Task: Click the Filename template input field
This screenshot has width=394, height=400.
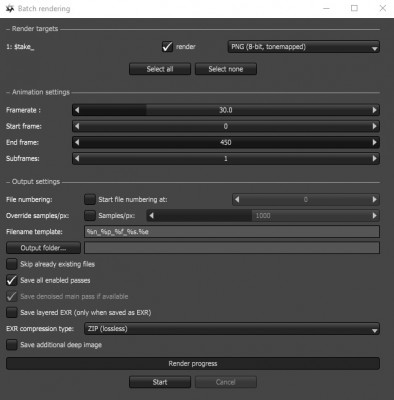Action: coord(232,232)
